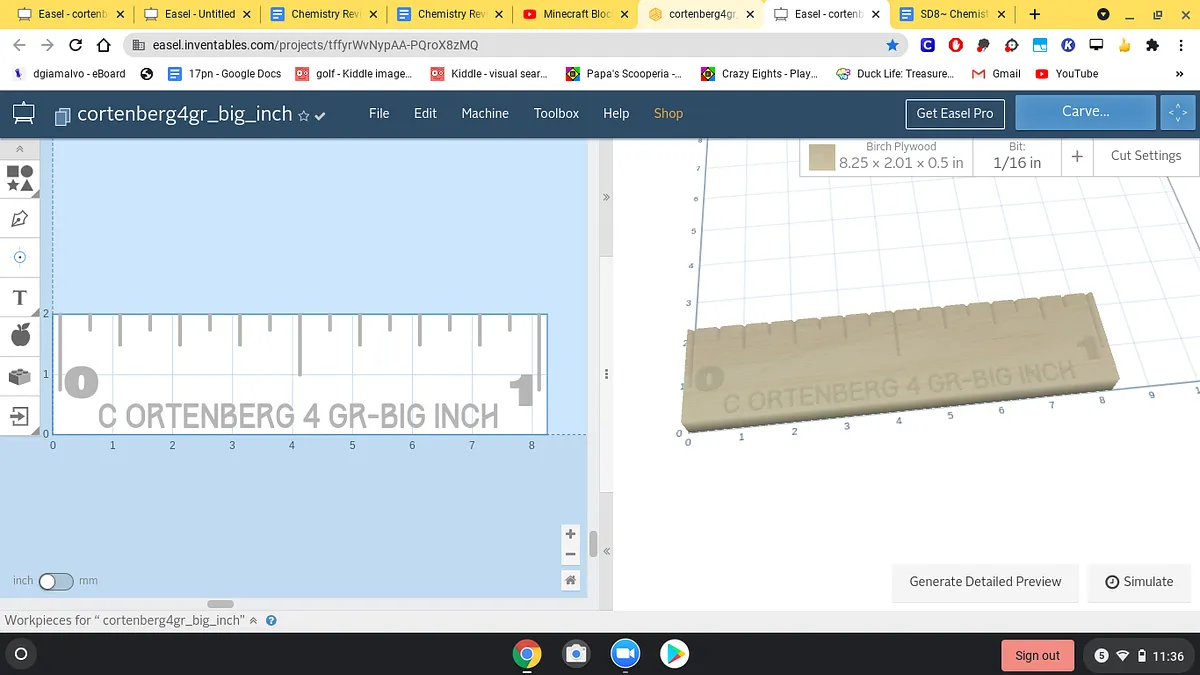Click the home reset view icon

pos(570,580)
